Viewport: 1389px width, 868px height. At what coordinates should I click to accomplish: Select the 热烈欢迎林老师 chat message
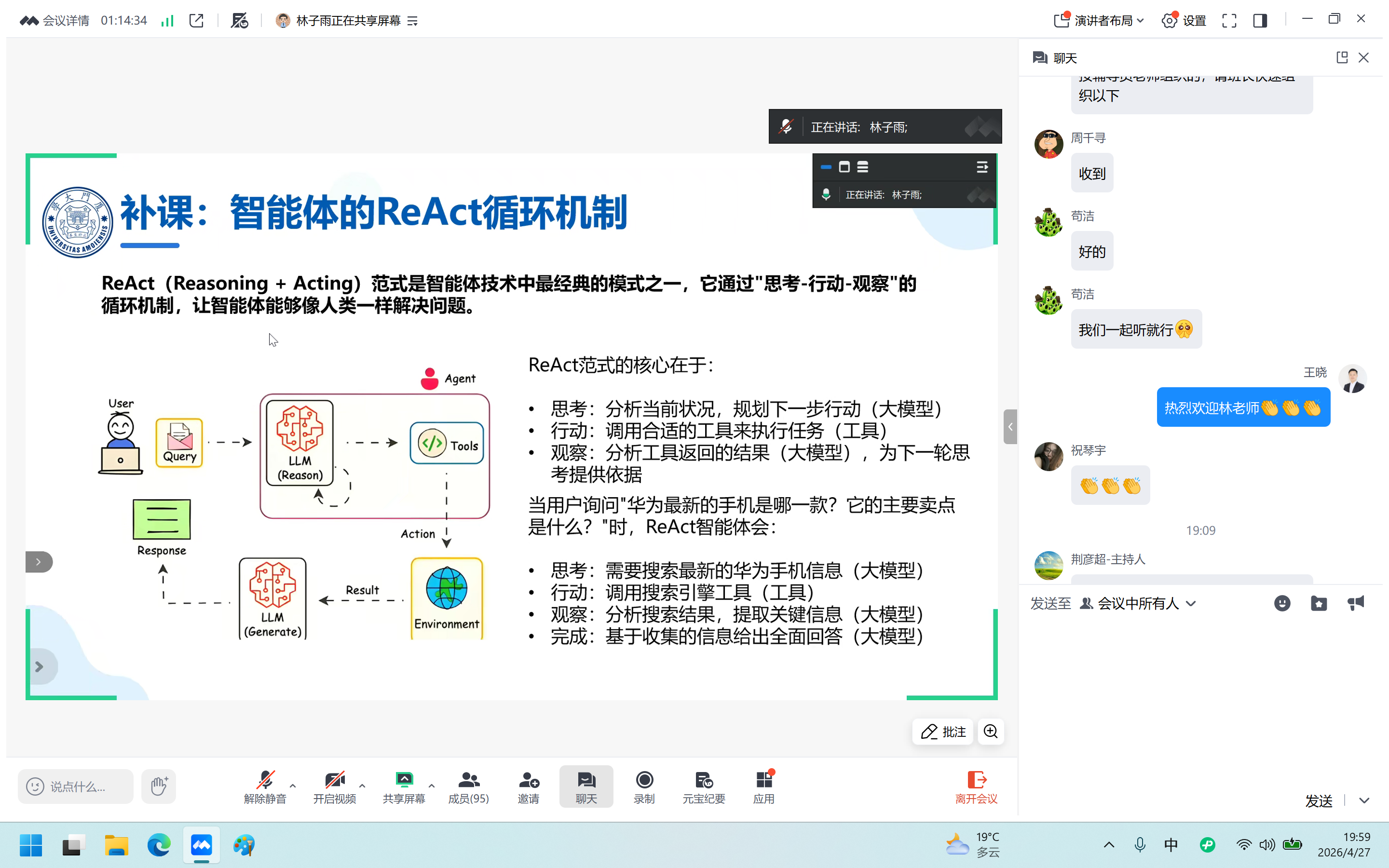(x=1243, y=407)
